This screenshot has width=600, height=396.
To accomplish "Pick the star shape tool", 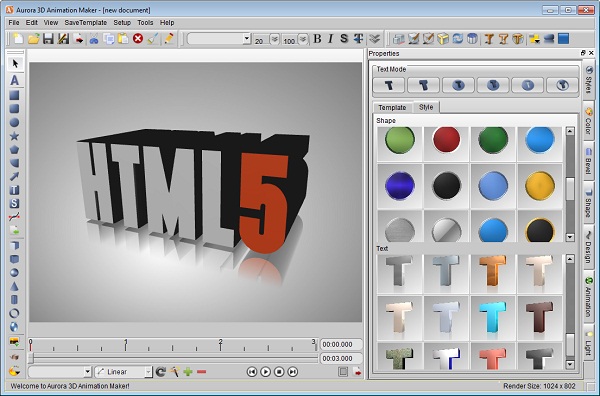I will coord(14,136).
